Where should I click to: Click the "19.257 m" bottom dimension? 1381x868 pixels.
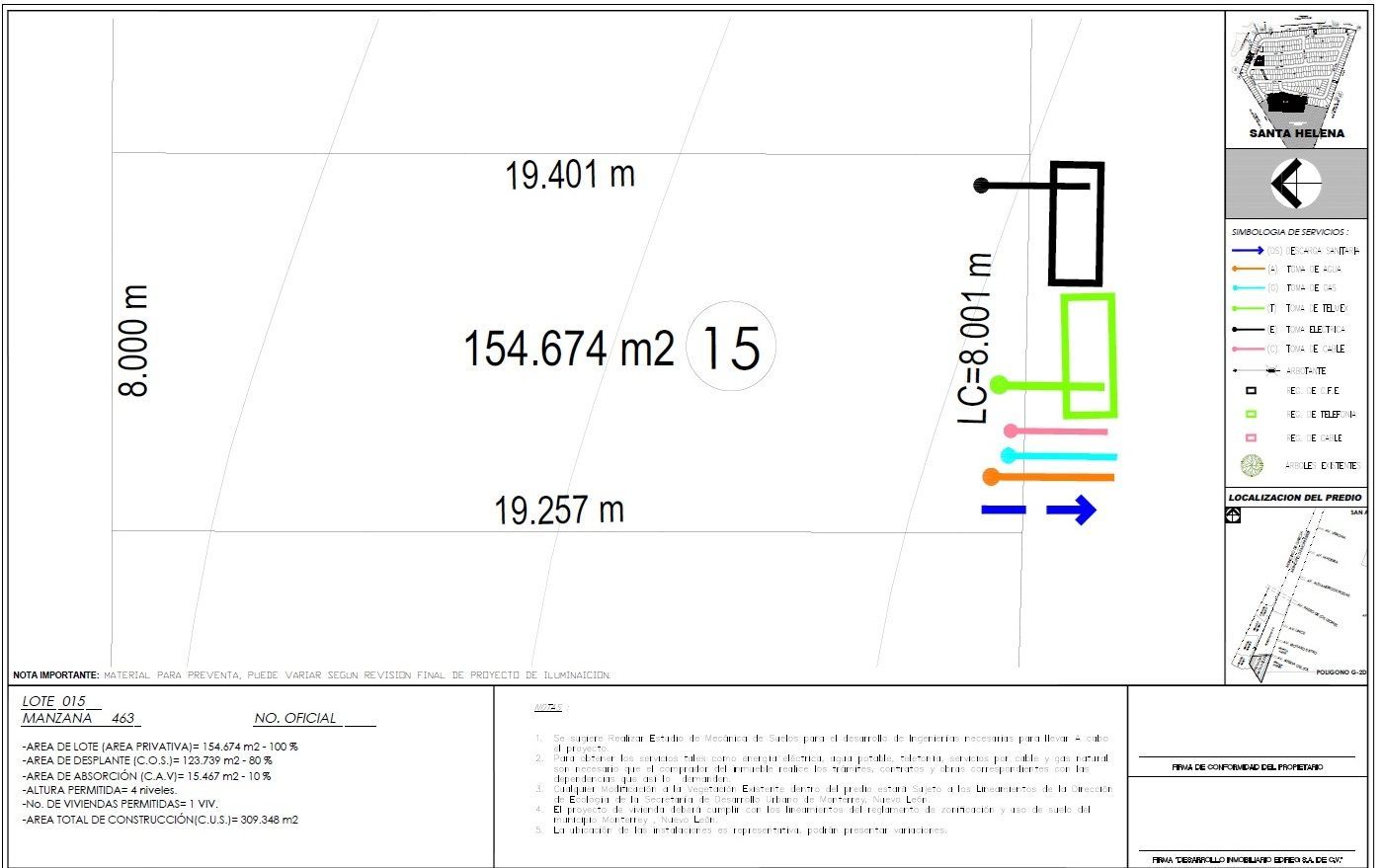pyautogui.click(x=559, y=511)
